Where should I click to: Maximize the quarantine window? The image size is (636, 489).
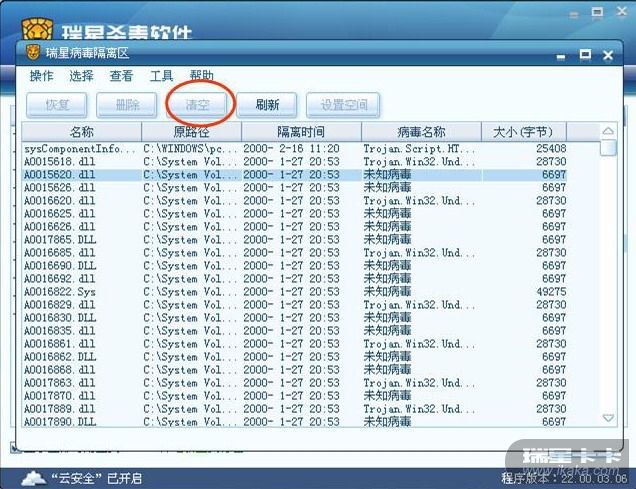(x=585, y=54)
